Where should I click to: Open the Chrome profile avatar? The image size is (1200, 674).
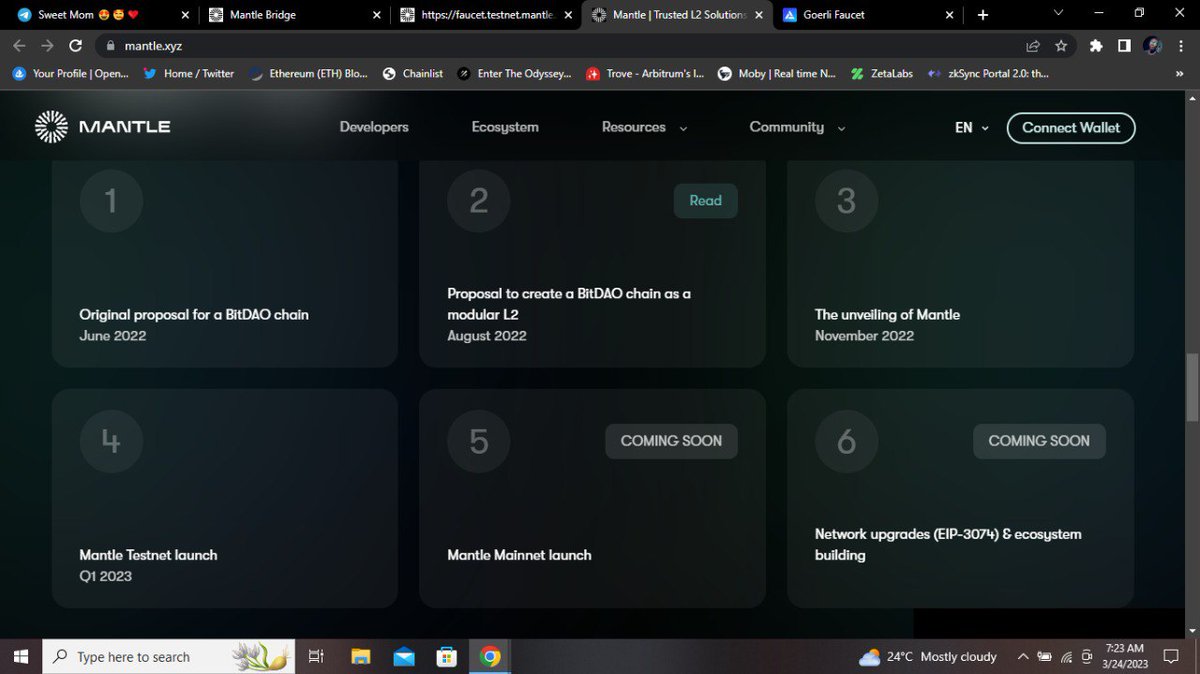1152,45
